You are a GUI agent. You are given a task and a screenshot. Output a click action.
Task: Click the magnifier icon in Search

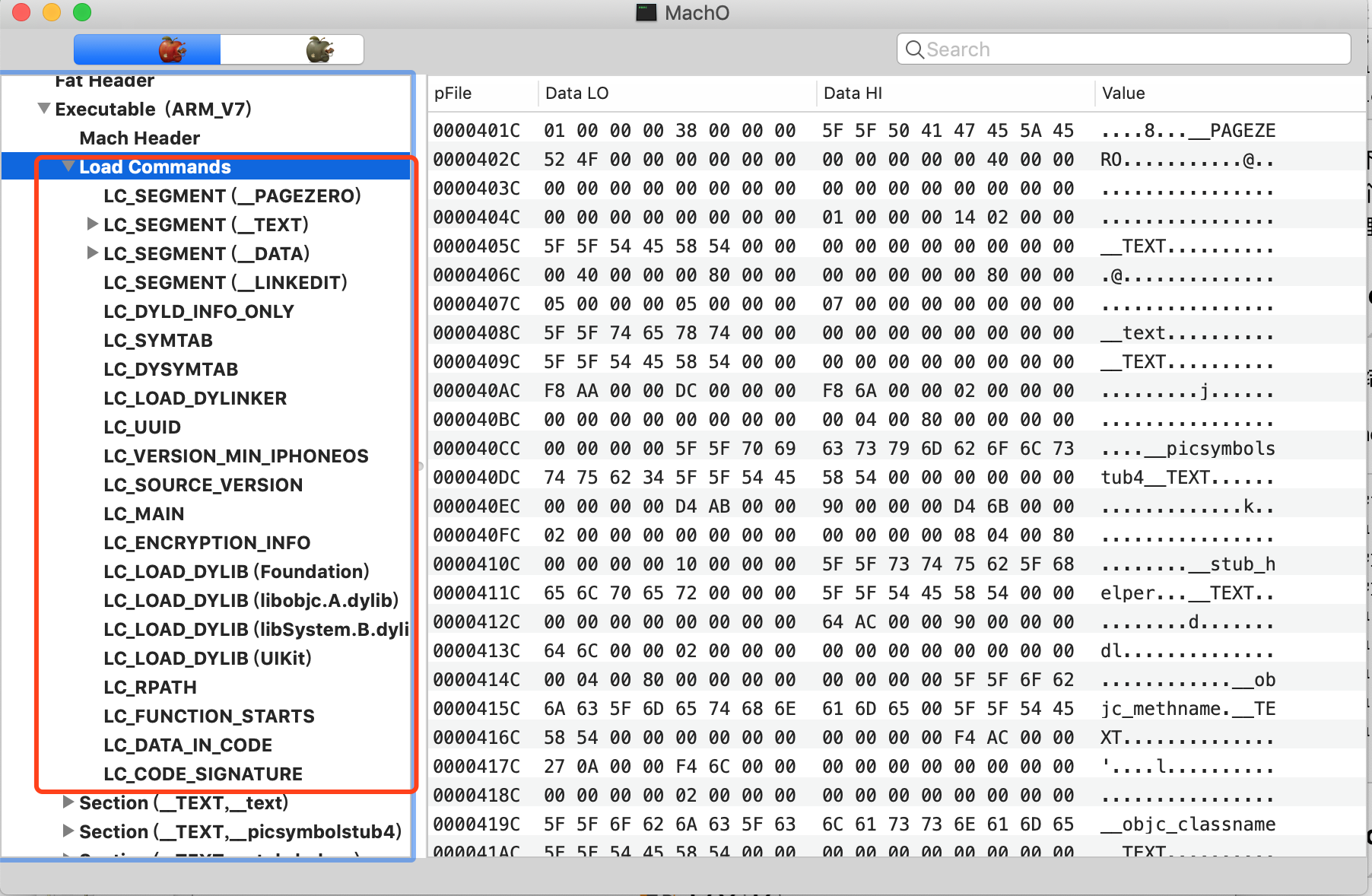point(915,49)
